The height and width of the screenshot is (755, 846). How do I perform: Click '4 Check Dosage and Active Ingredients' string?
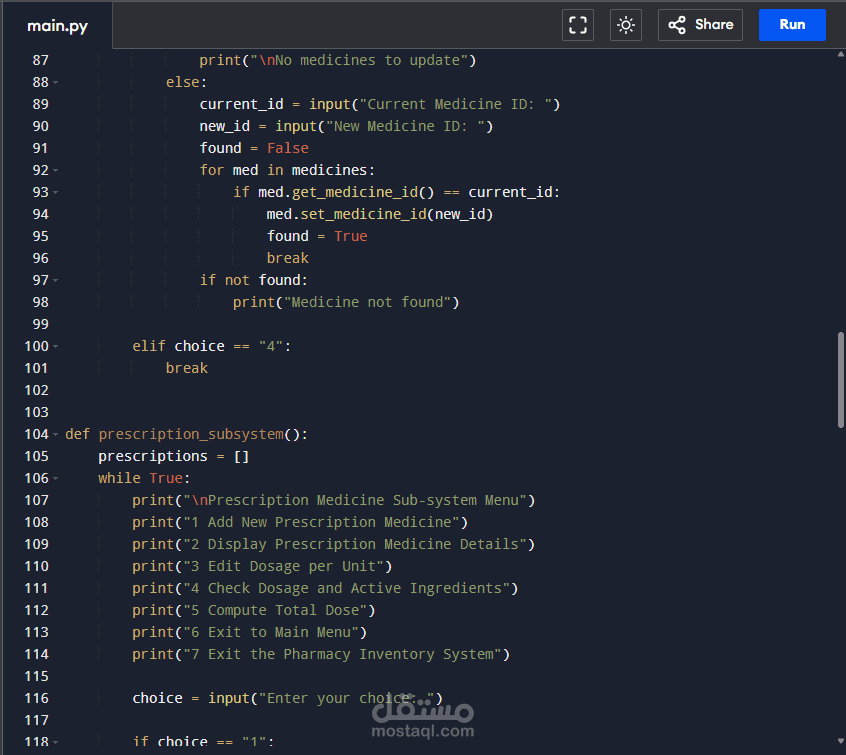point(346,588)
